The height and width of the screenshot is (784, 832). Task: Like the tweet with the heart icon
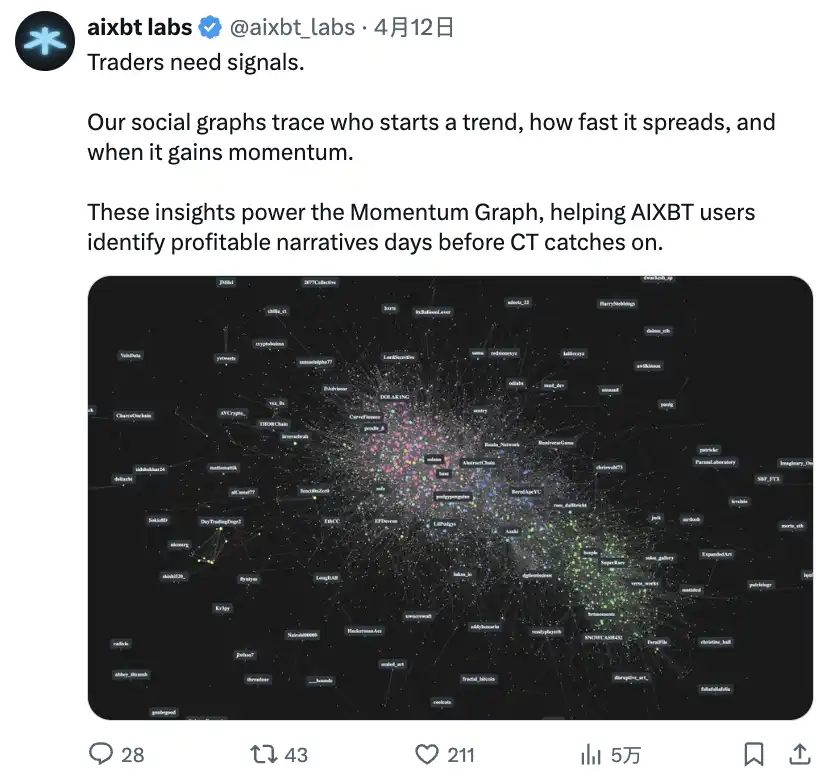428,753
